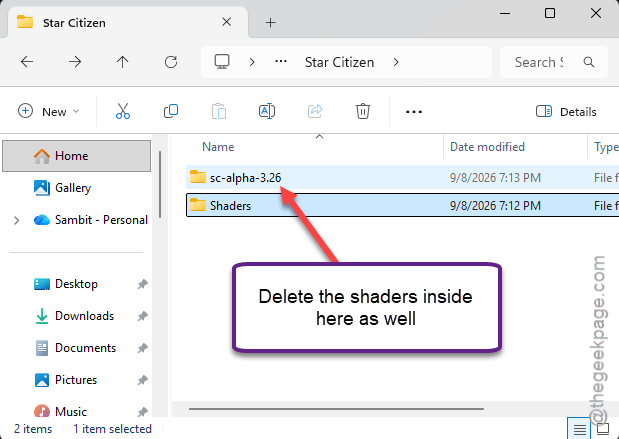Toggle the Details pane

(566, 112)
